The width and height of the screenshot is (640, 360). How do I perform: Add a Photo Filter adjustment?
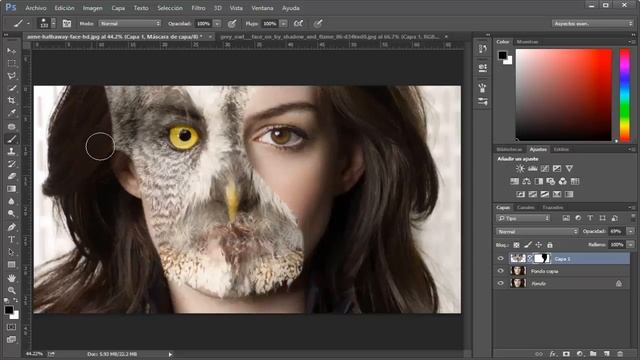[x=551, y=181]
